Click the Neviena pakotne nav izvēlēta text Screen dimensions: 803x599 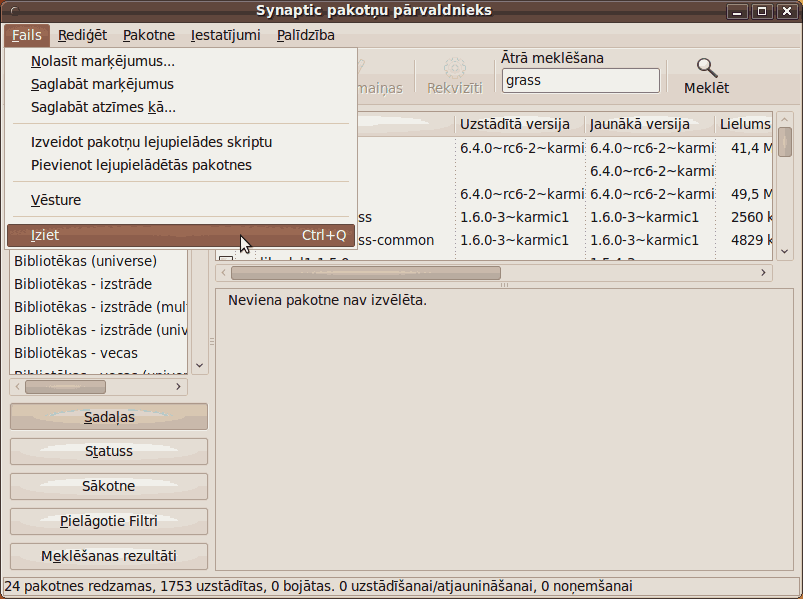[x=327, y=300]
